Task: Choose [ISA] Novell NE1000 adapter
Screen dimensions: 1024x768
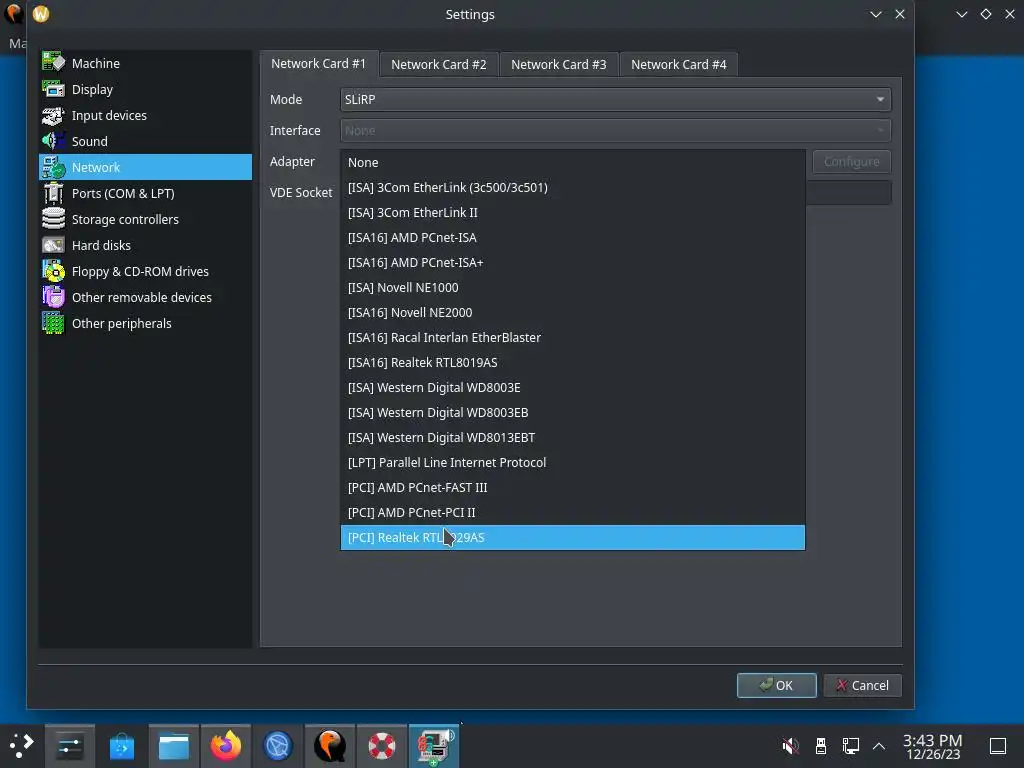Action: click(x=573, y=287)
